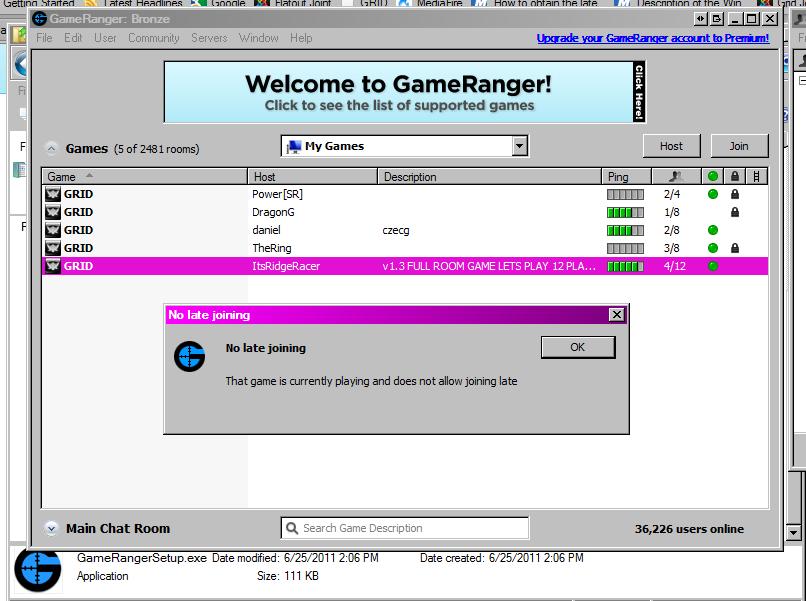Click the 2/4 player count

(672, 194)
